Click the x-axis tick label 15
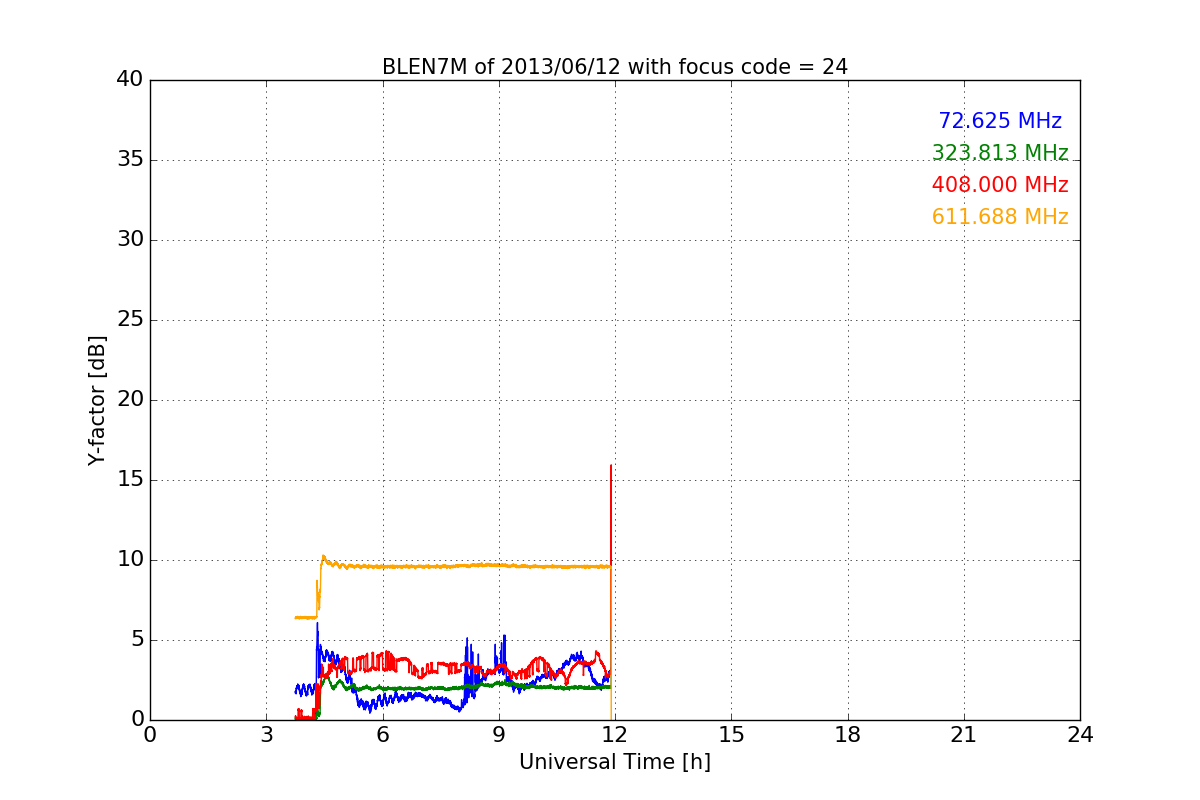 point(731,734)
